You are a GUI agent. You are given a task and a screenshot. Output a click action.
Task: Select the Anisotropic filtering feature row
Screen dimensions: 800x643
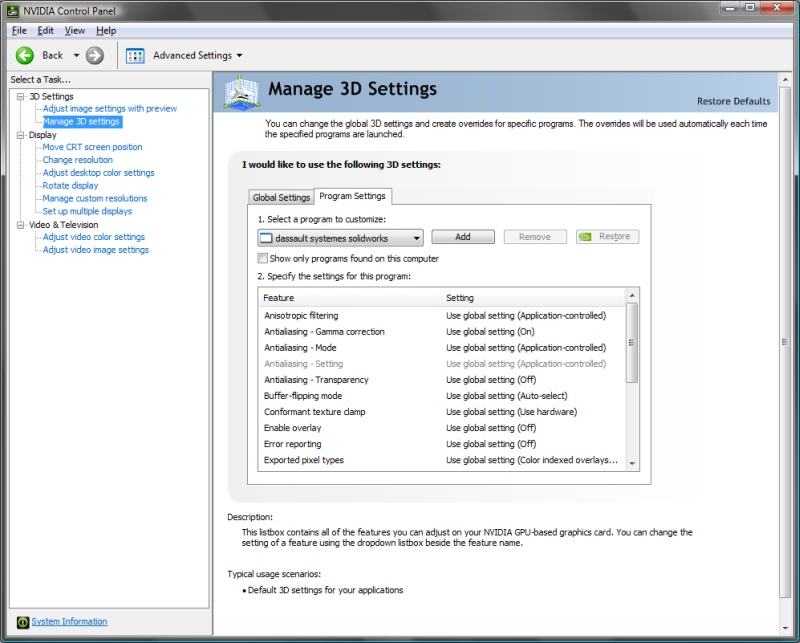(442, 315)
